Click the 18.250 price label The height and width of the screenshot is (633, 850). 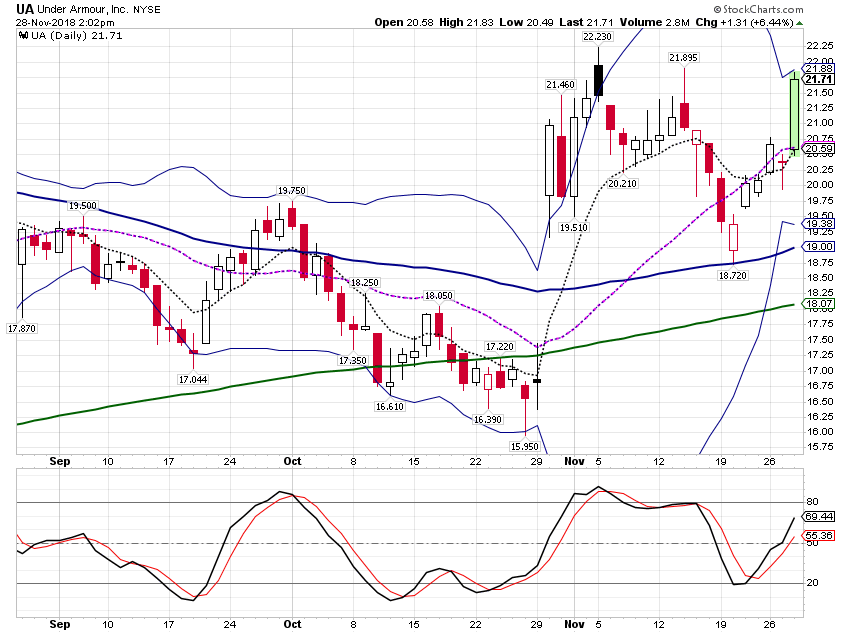point(365,283)
